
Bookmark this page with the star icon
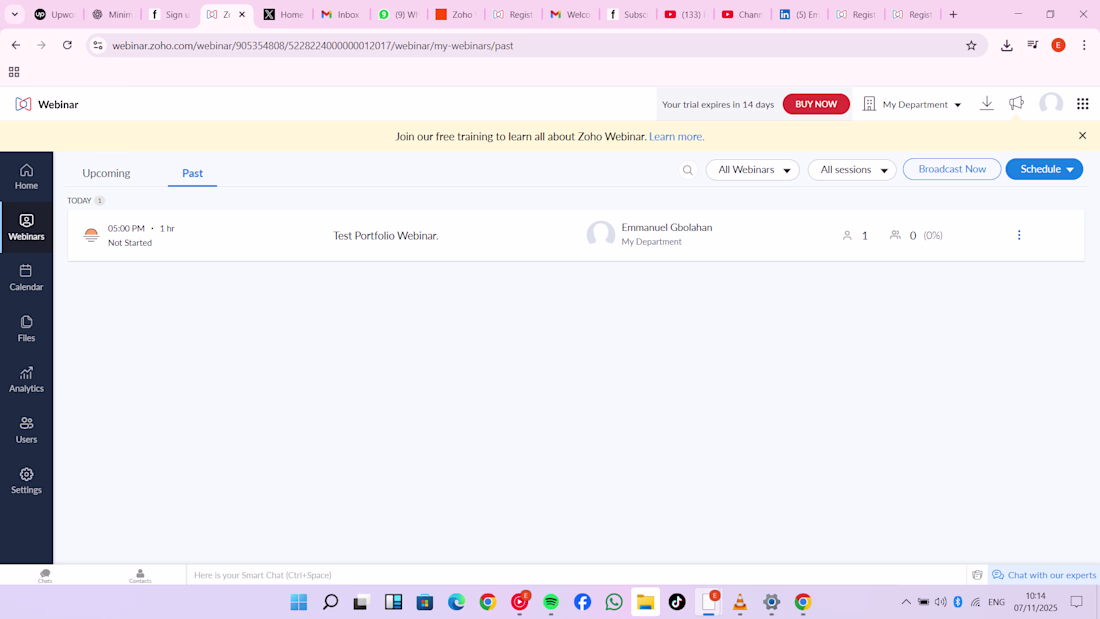(x=971, y=46)
